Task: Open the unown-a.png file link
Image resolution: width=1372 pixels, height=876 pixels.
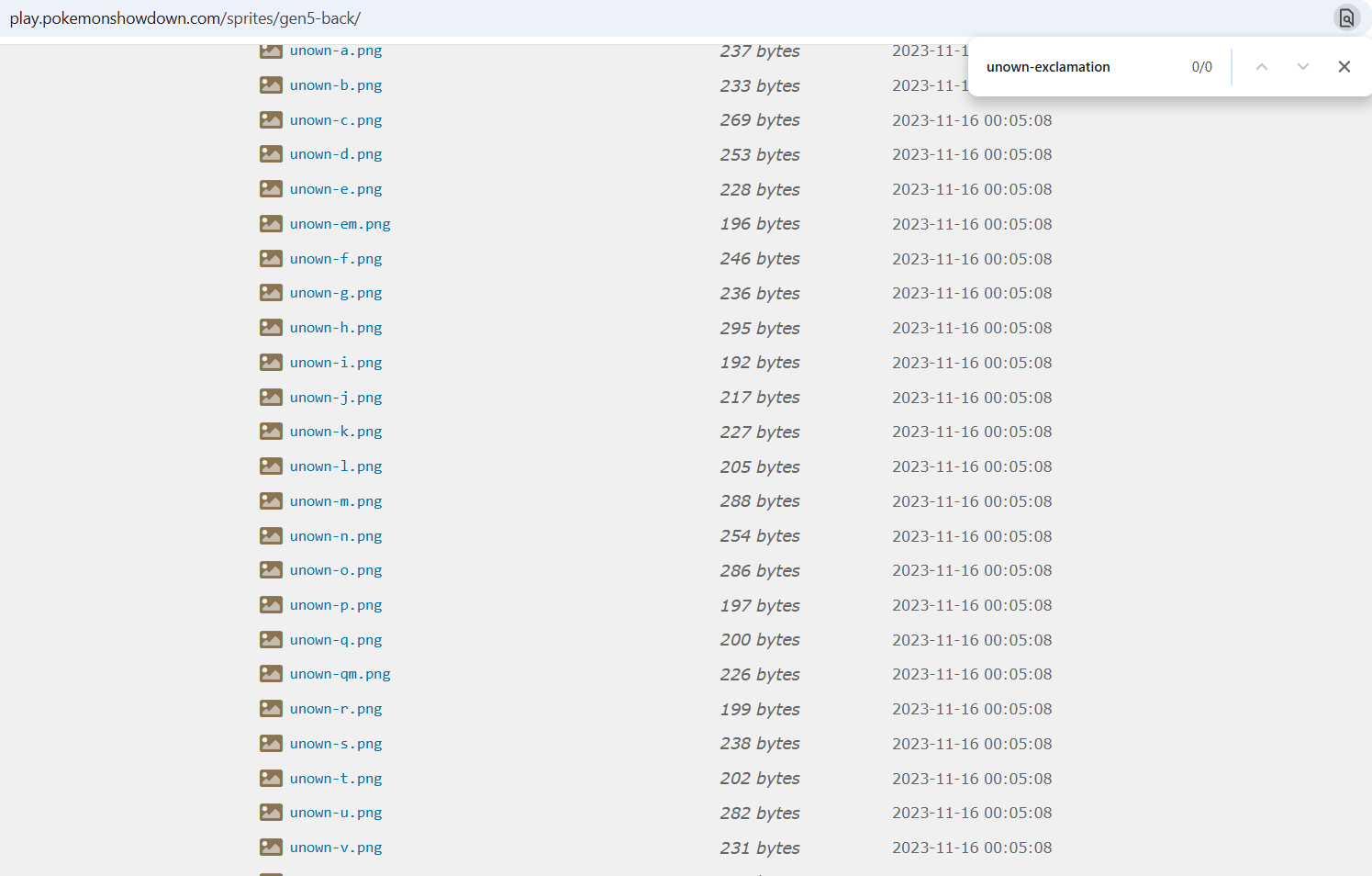Action: [336, 51]
